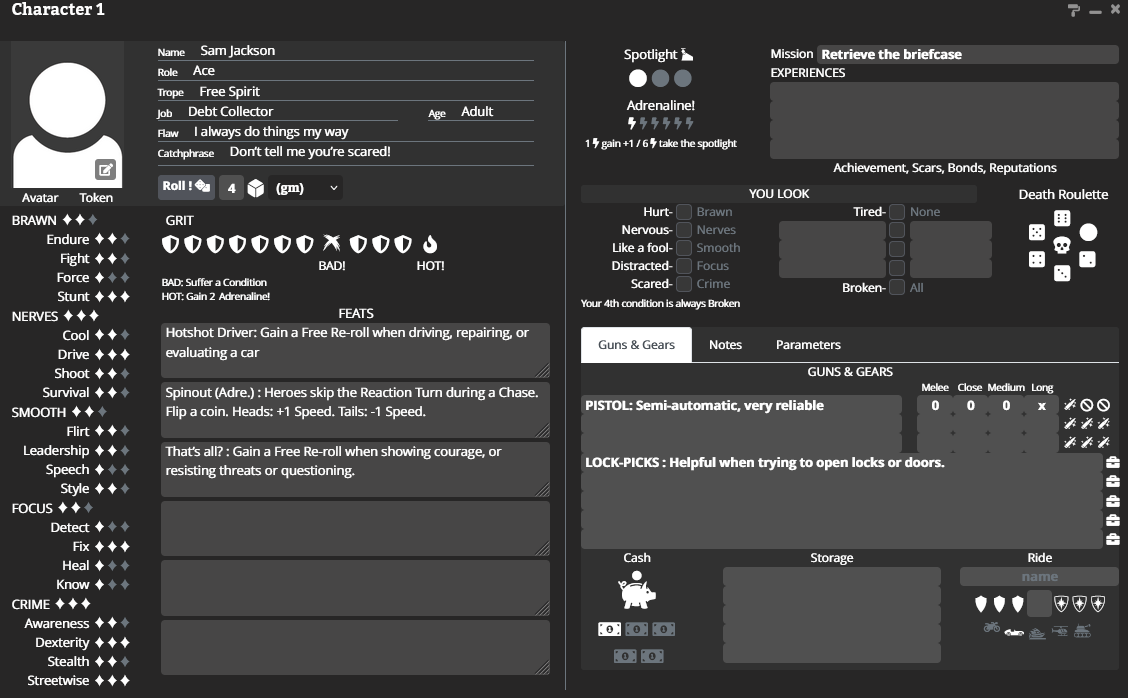Click the Ride name input field
This screenshot has width=1128, height=698.
click(1039, 577)
